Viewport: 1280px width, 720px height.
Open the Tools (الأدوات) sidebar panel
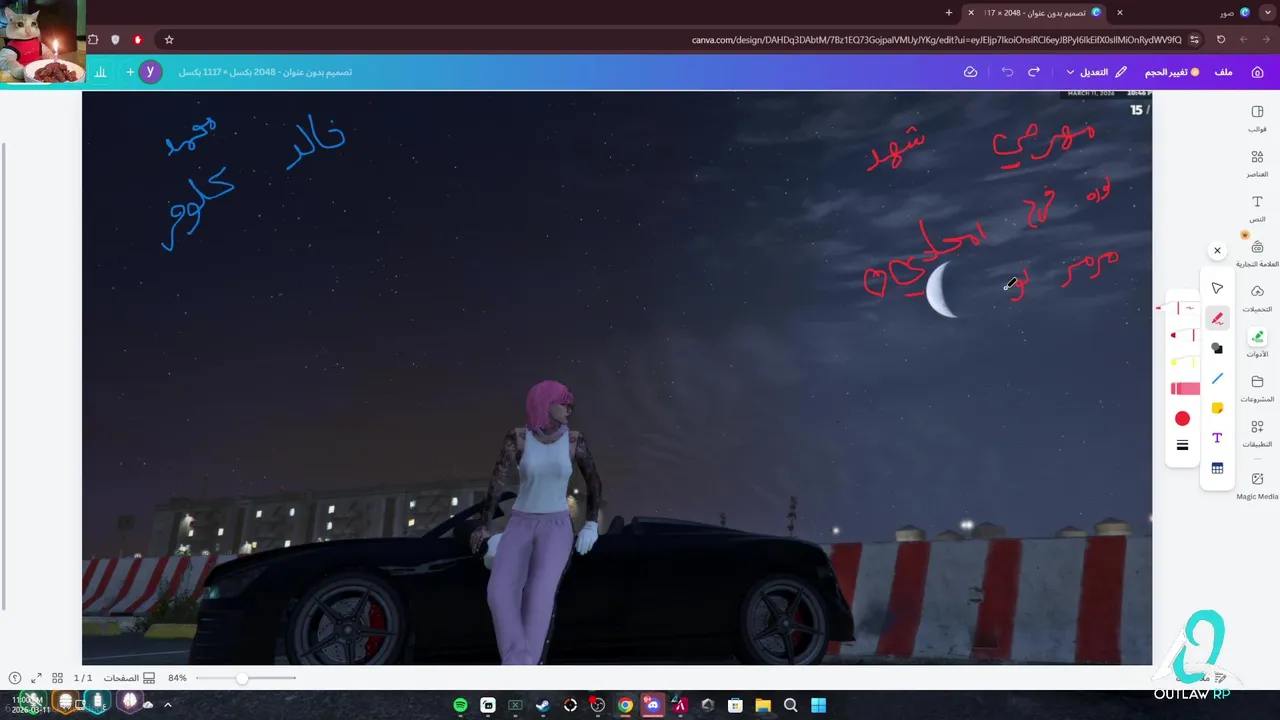pos(1257,343)
